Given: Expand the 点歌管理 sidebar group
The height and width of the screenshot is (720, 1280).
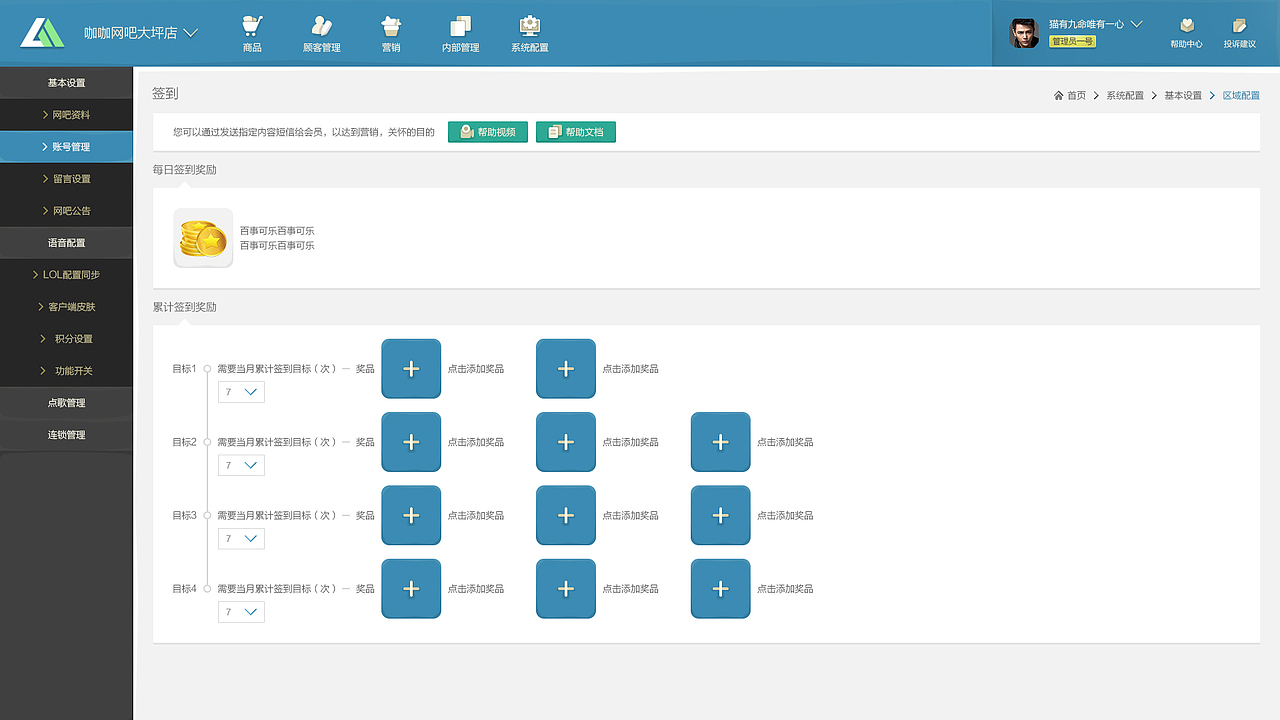Looking at the screenshot, I should 66,403.
